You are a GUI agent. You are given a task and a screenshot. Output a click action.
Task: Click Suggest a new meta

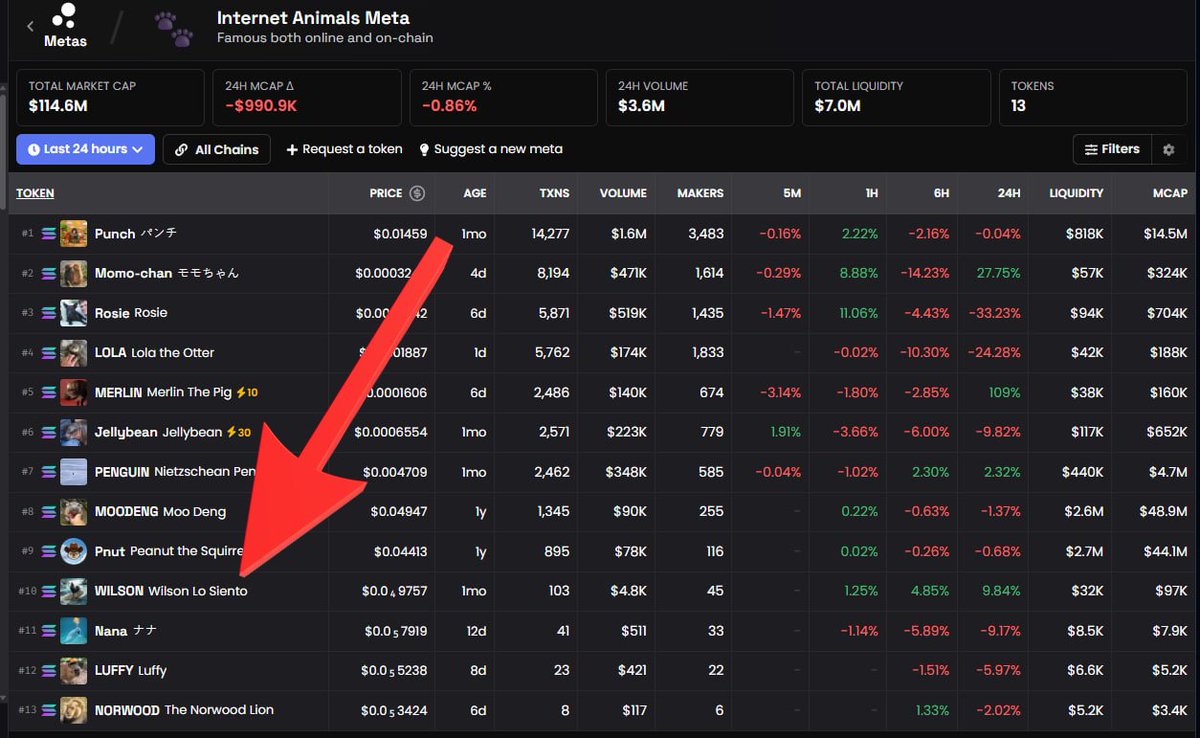[491, 149]
